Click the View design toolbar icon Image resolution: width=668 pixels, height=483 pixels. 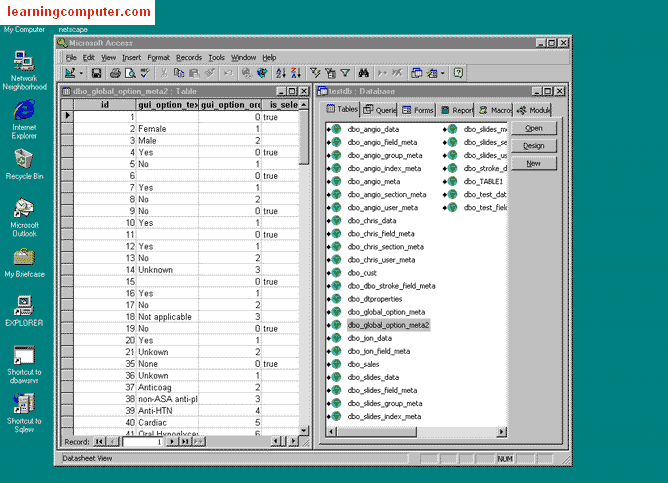tap(70, 73)
